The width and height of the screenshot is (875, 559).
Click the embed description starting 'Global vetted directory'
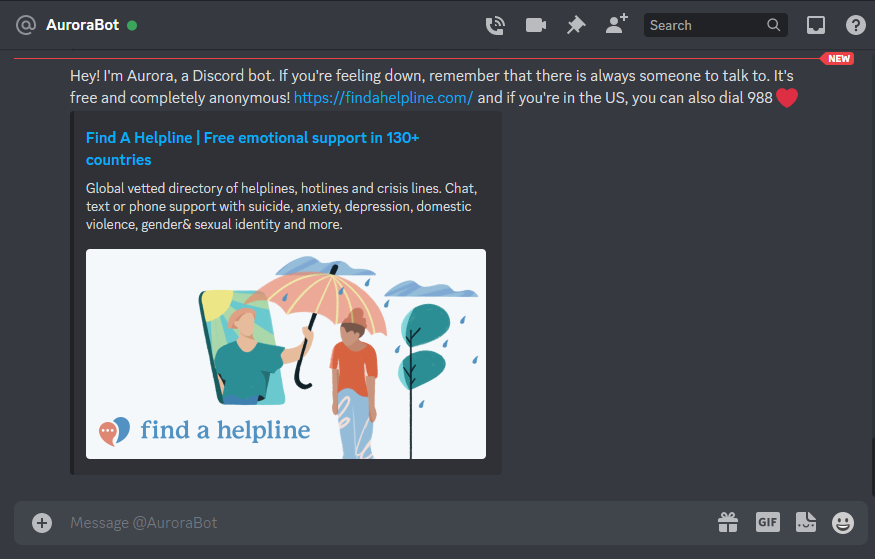pos(281,206)
